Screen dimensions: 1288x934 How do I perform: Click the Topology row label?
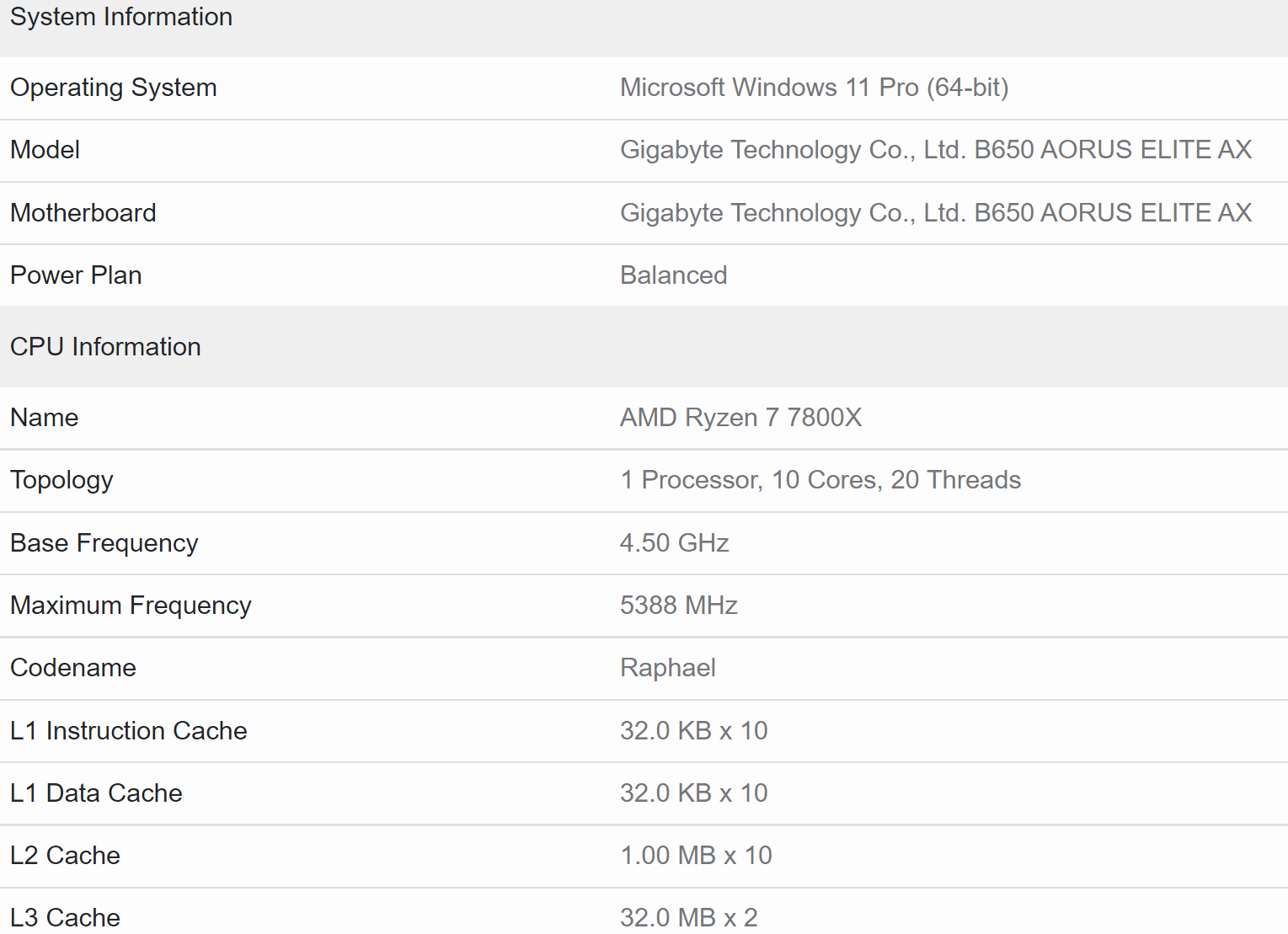point(61,480)
